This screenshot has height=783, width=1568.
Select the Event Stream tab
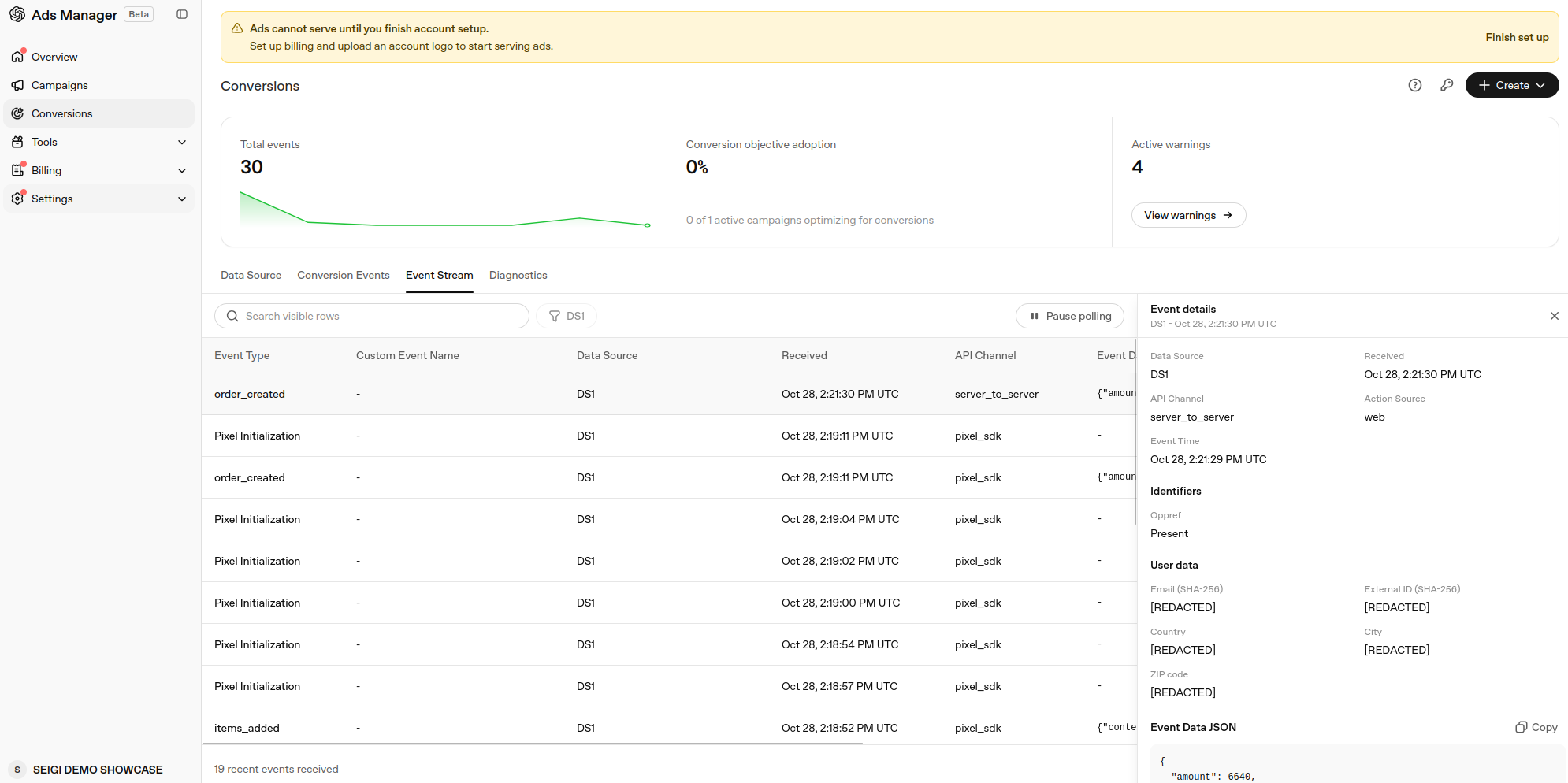(440, 275)
